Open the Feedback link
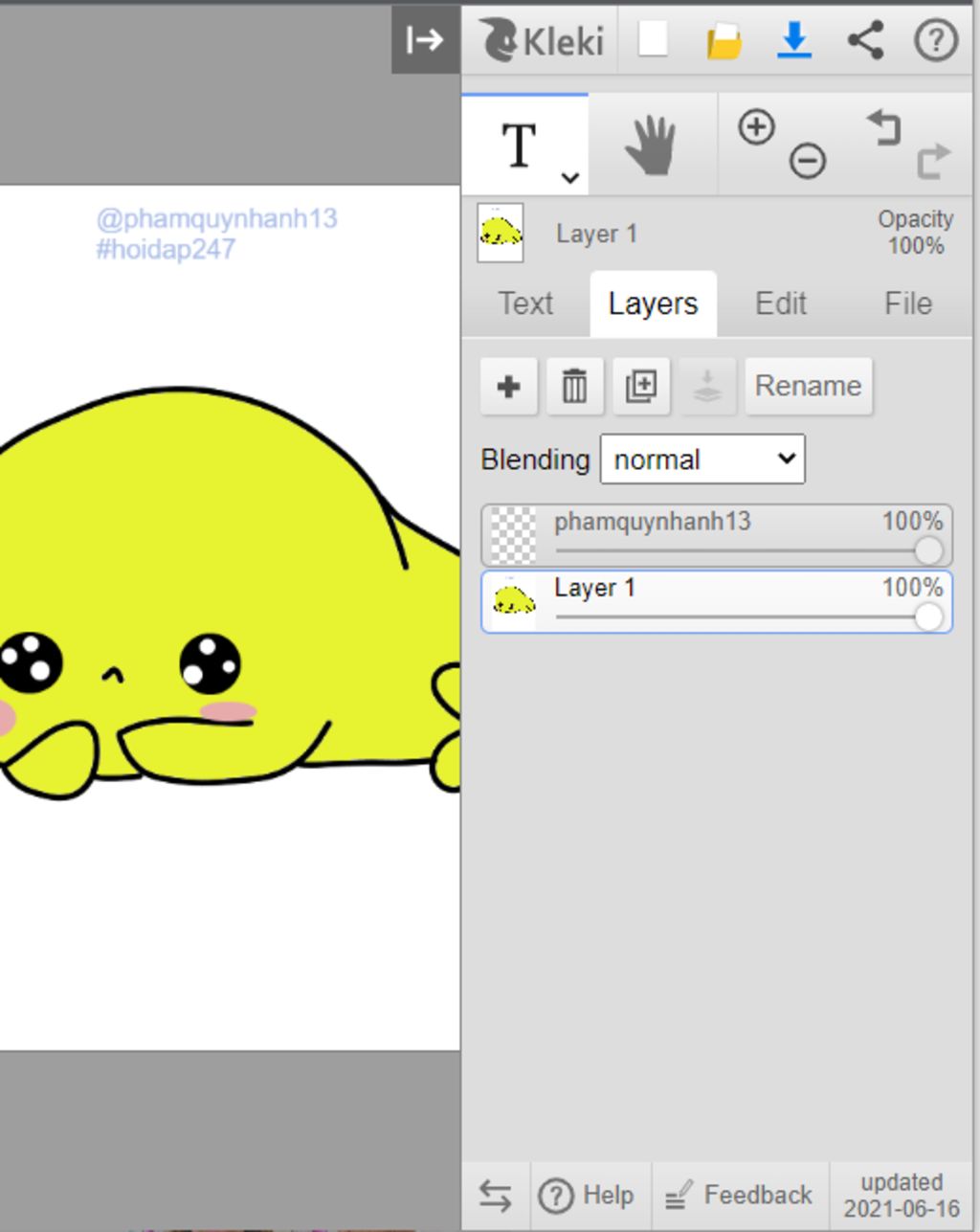Viewport: 980px width, 1232px height. pyautogui.click(x=738, y=1196)
